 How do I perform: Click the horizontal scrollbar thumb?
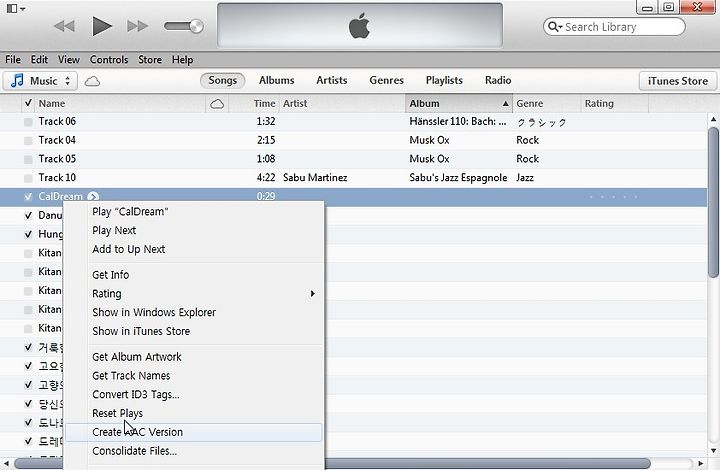[x=332, y=464]
